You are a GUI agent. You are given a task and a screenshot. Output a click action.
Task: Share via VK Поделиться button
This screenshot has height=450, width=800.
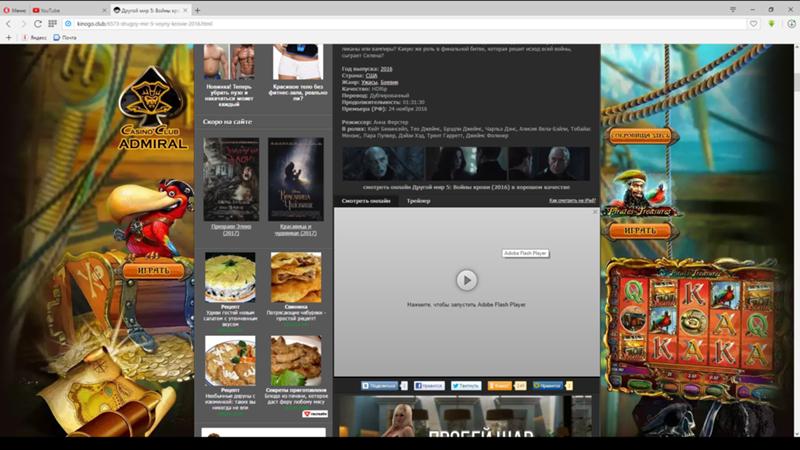[x=380, y=386]
